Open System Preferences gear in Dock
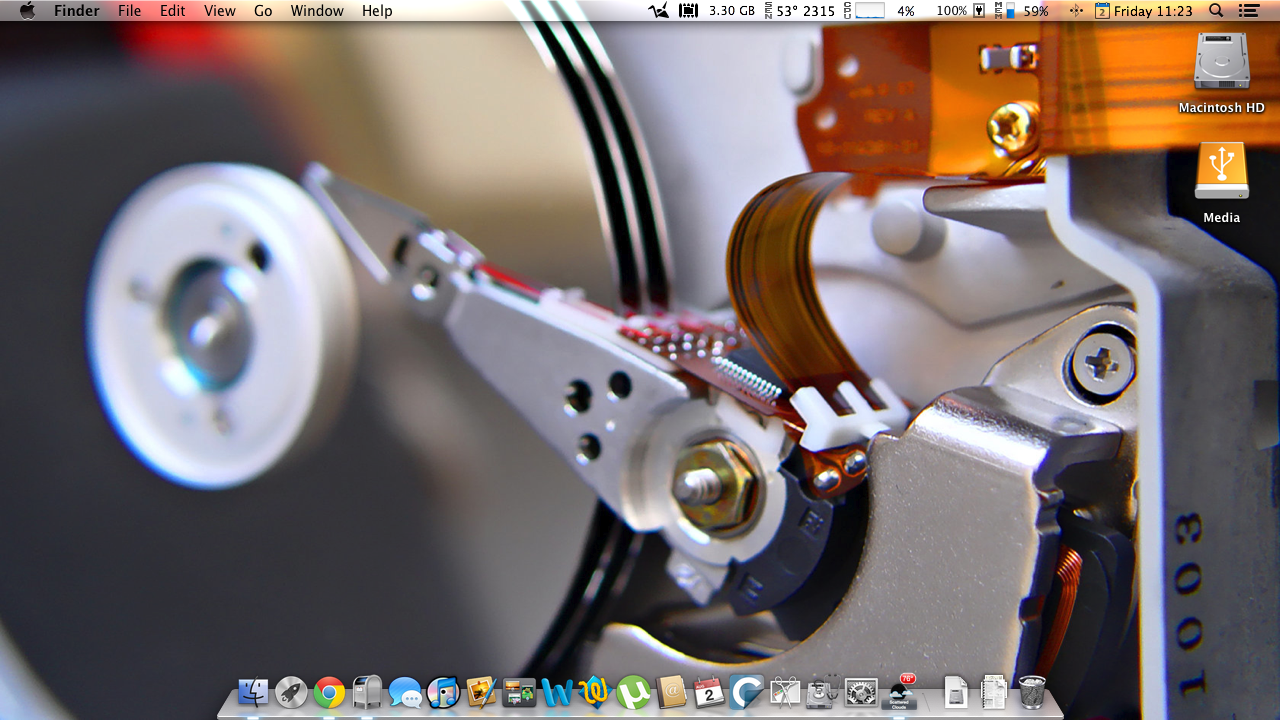 click(861, 692)
